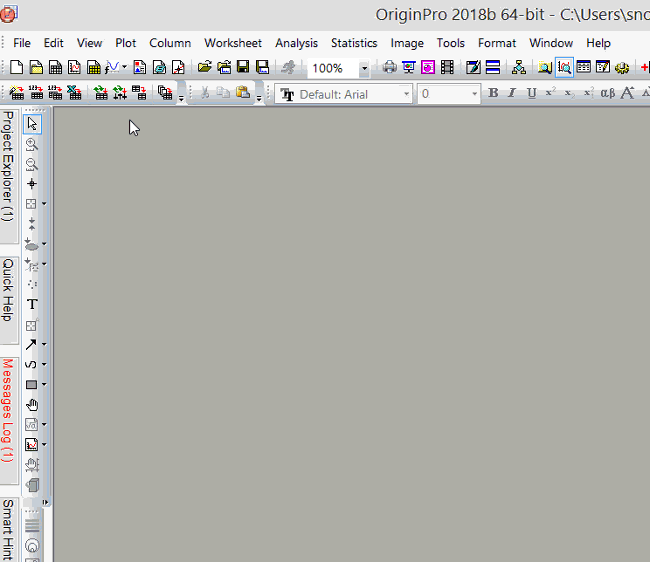Select the Pan hand tool
The width and height of the screenshot is (650, 562).
32,404
